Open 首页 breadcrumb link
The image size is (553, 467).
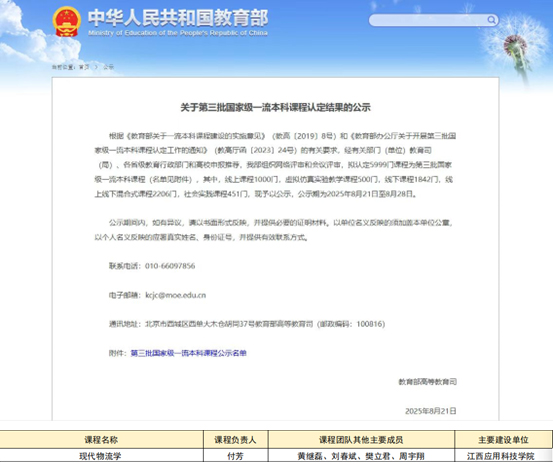84,67
